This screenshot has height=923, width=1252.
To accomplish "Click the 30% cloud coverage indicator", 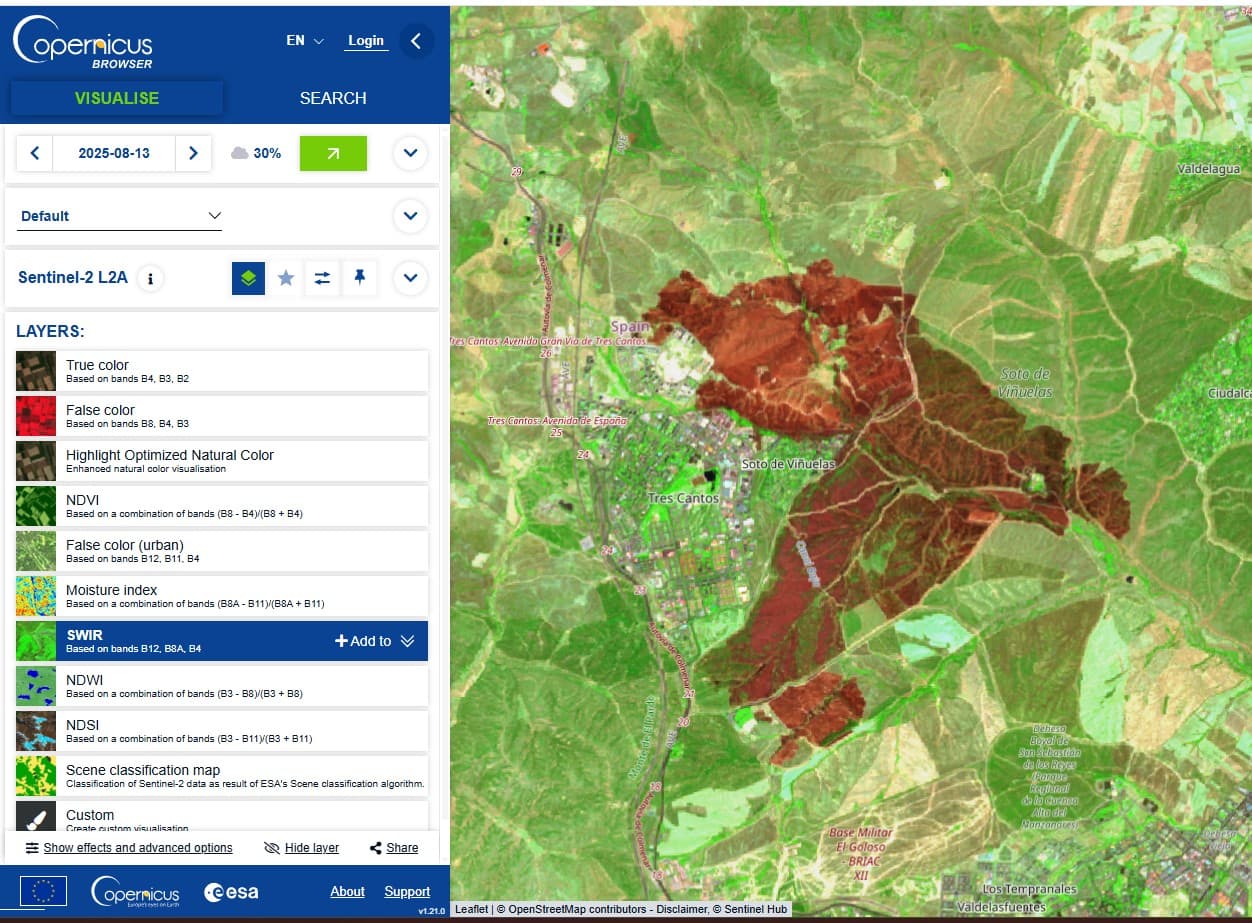I will [256, 153].
